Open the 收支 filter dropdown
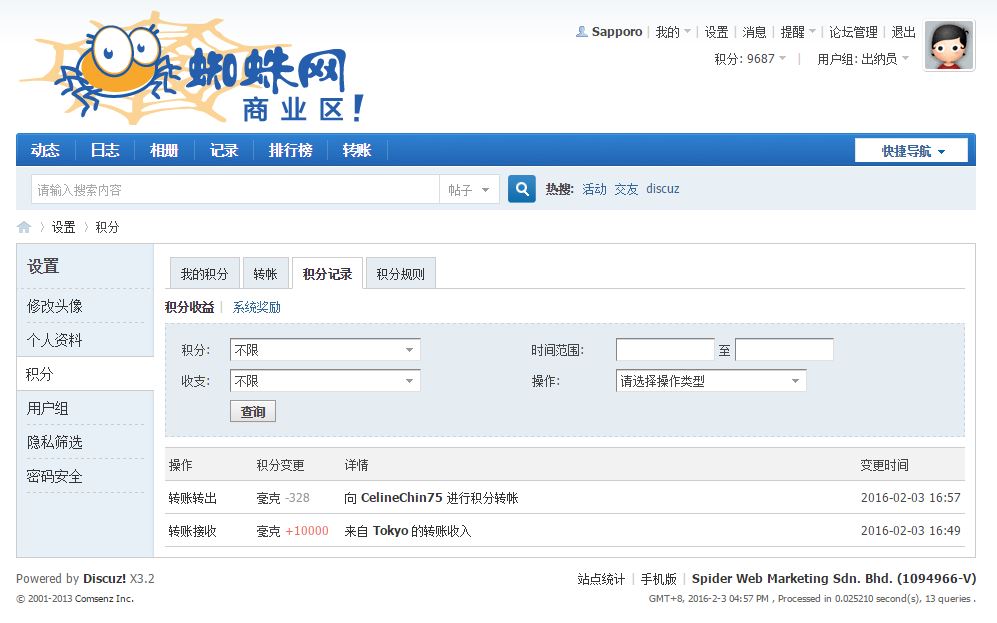This screenshot has width=997, height=623. pos(325,381)
